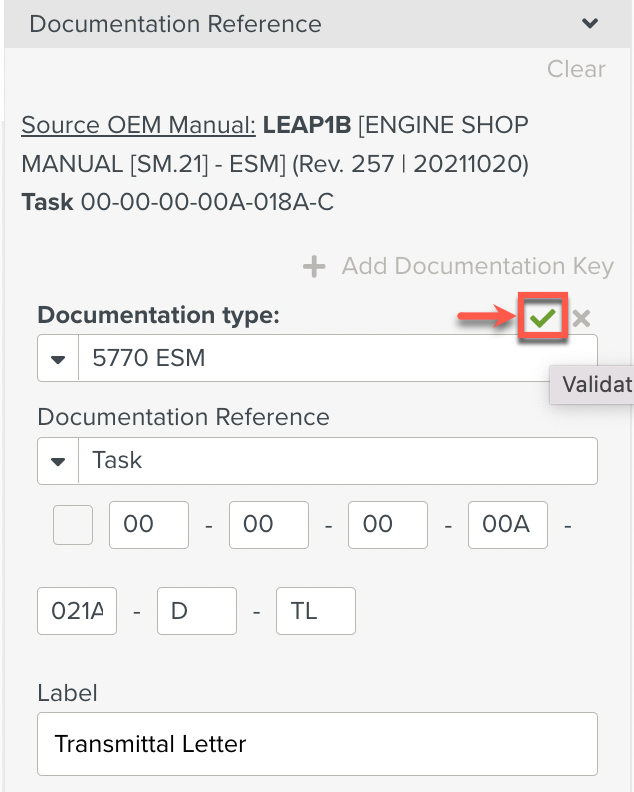Open the Task reference dropdown arrow
Image resolution: width=634 pixels, height=792 pixels.
coord(58,461)
